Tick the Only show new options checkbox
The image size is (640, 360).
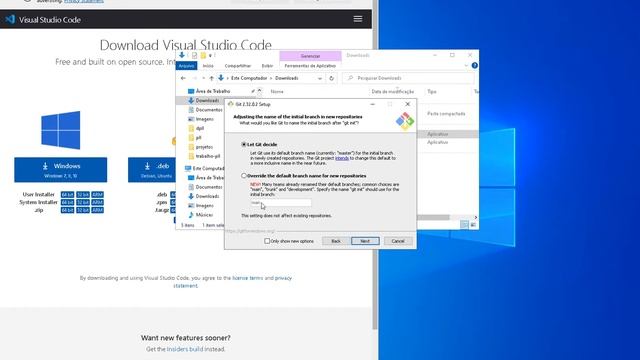click(267, 241)
